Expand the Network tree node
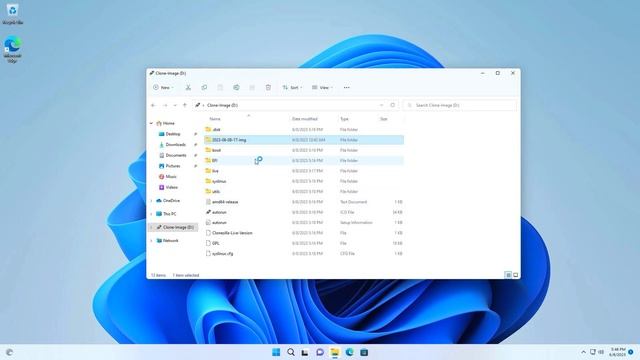 (151, 241)
